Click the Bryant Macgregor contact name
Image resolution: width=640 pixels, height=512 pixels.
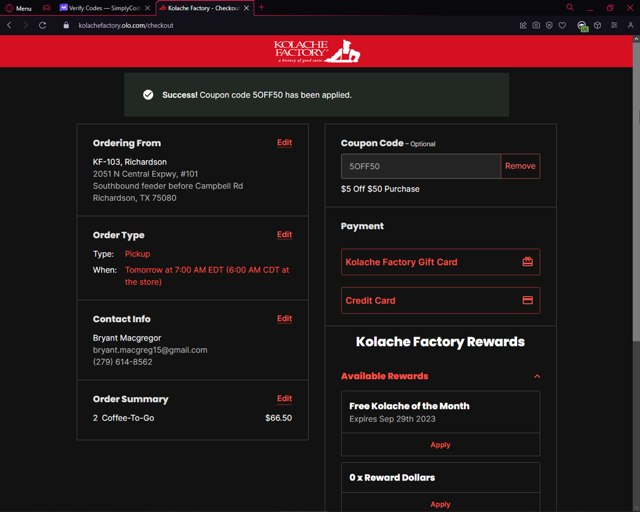pos(127,338)
